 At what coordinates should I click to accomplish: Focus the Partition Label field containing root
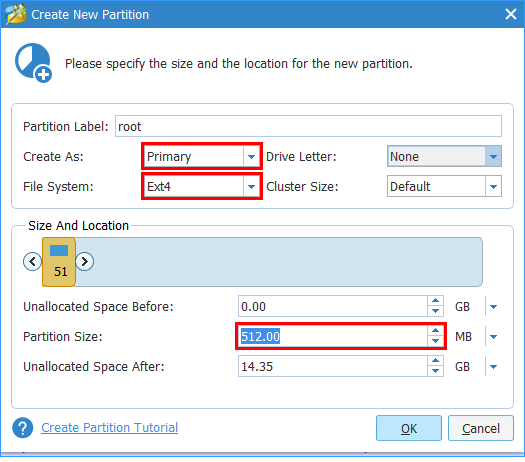(x=308, y=126)
